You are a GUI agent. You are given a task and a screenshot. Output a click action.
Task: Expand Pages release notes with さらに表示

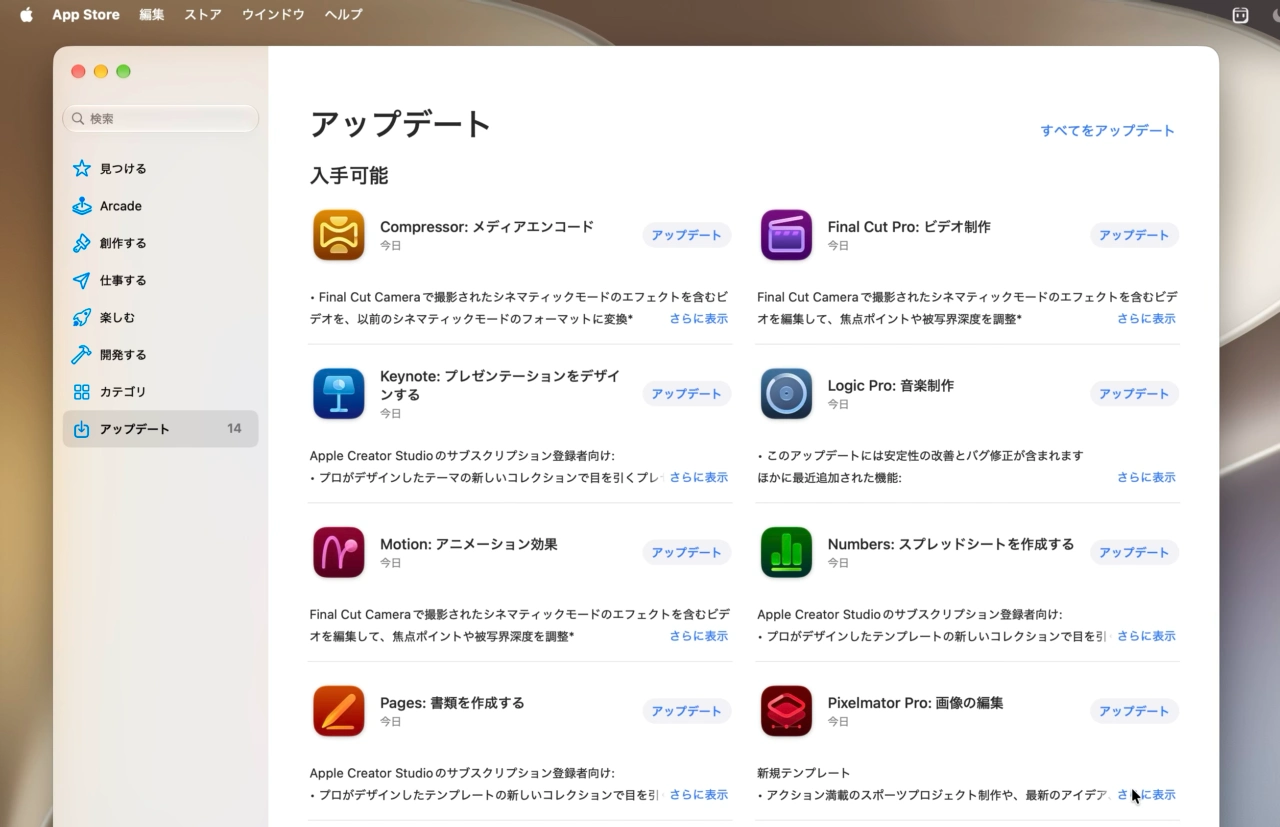coord(699,795)
